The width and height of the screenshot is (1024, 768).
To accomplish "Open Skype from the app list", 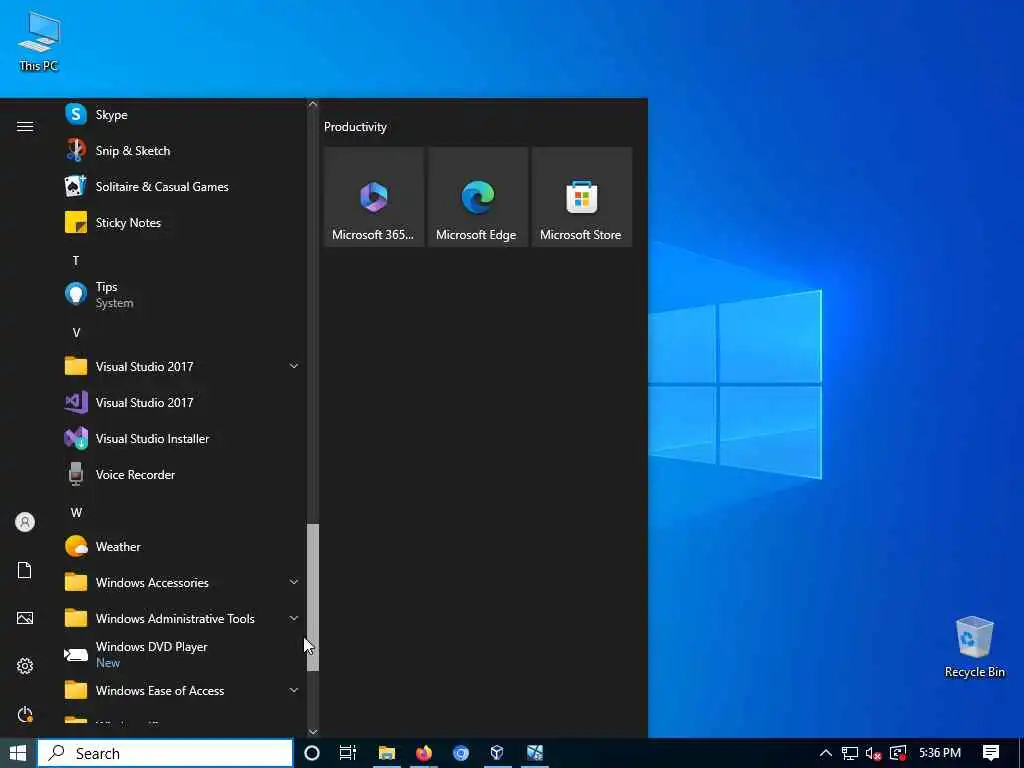I will [x=182, y=115].
